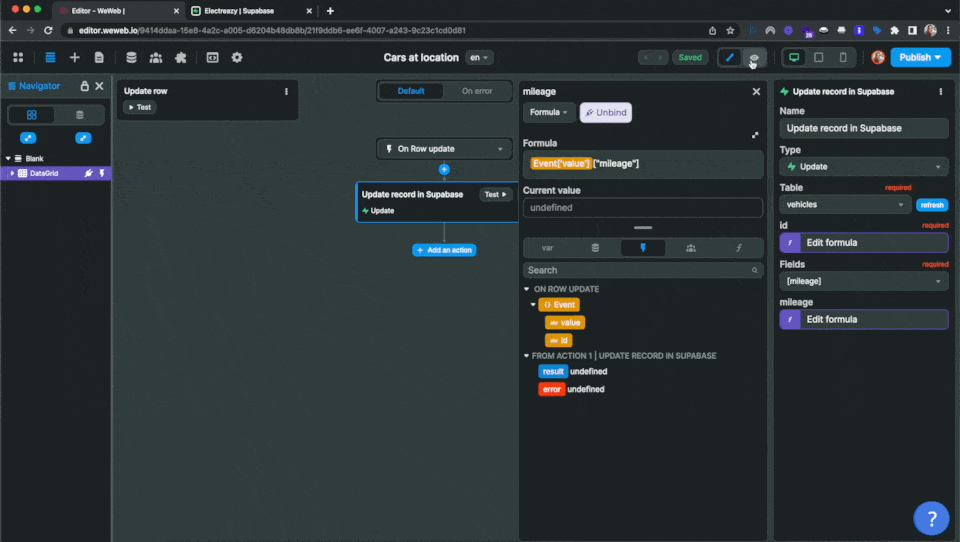The width and height of the screenshot is (960, 542).
Task: Click the Search field in formula panel
Action: click(x=642, y=270)
